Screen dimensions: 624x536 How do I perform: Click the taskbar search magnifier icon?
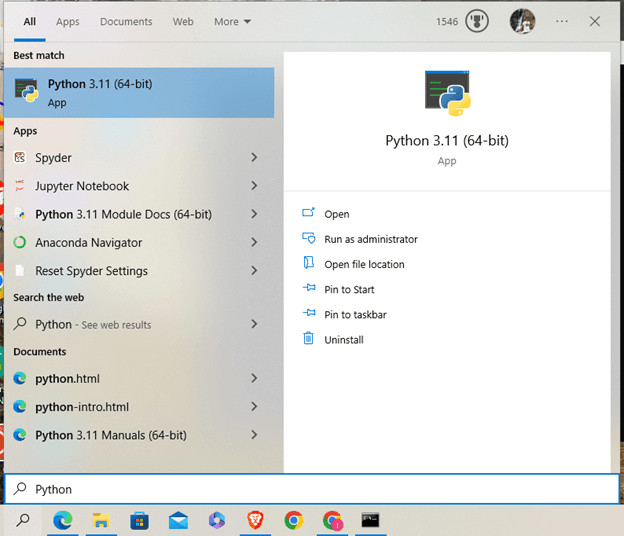(x=23, y=520)
